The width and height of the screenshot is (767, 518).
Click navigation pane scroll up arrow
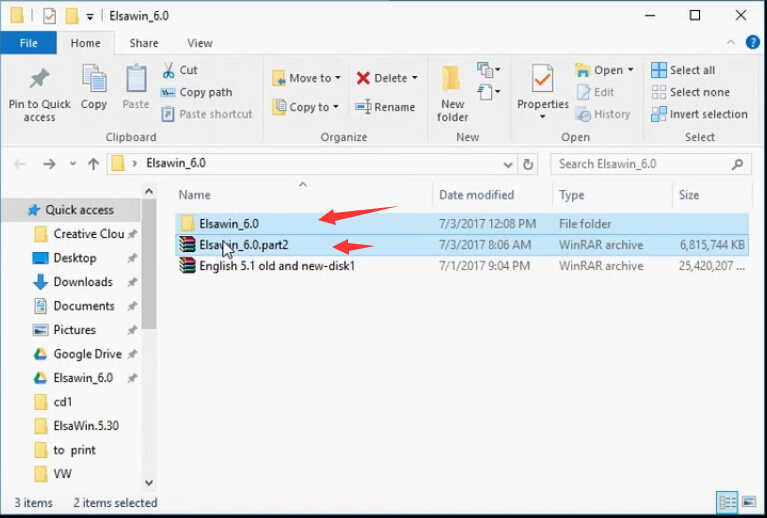tap(149, 191)
